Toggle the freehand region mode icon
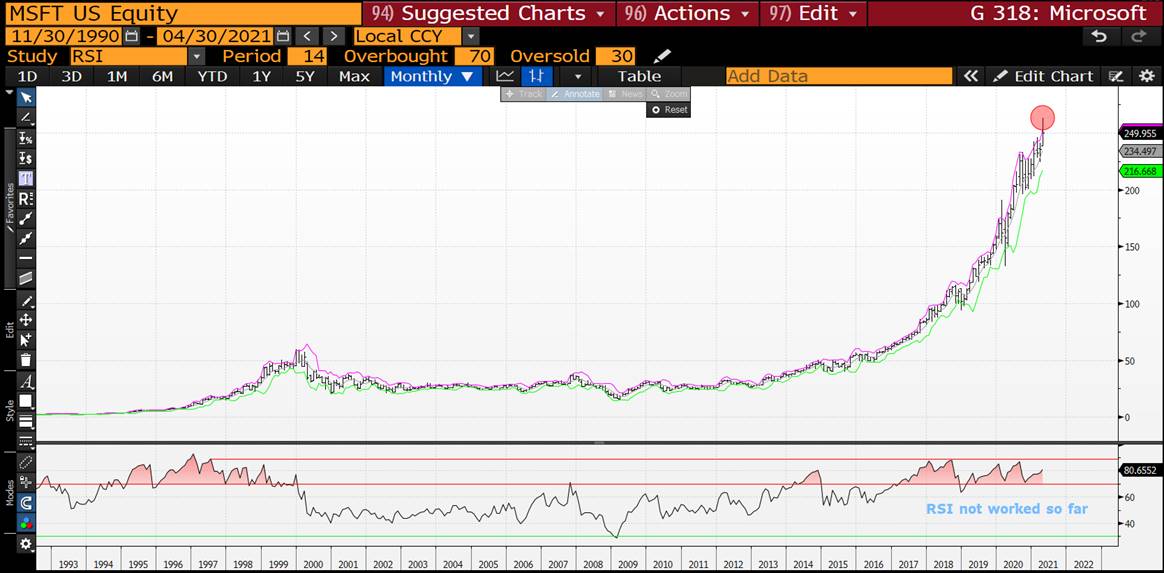This screenshot has height=573, width=1164. [x=26, y=462]
